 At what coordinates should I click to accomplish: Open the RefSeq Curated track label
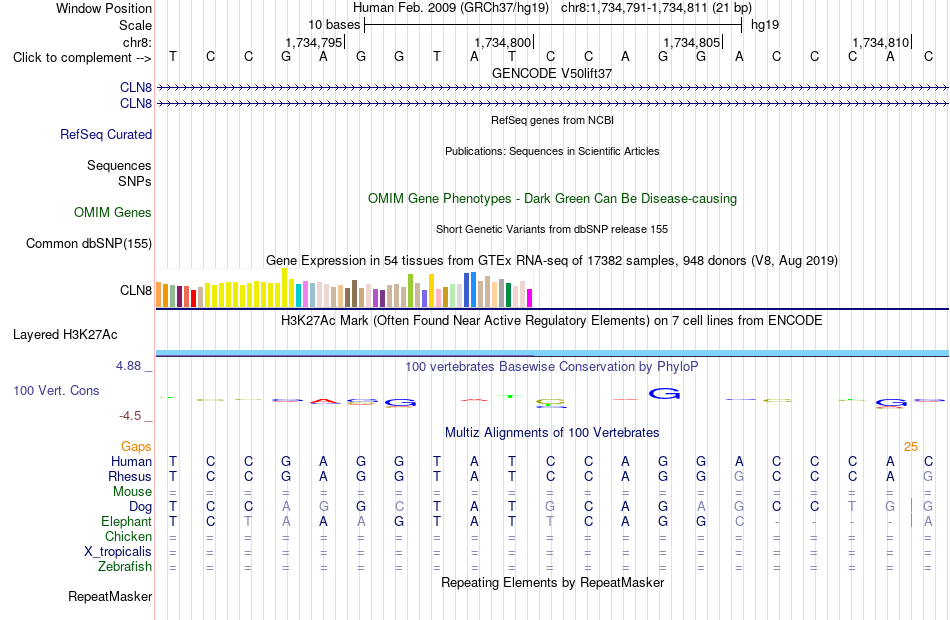(106, 135)
